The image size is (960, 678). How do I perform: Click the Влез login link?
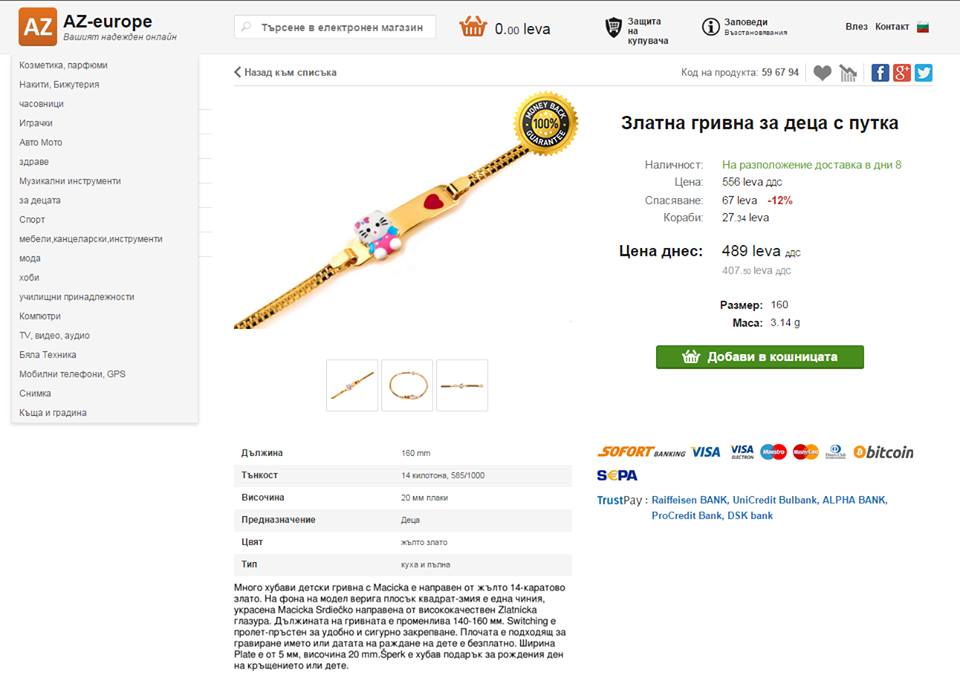(x=856, y=27)
